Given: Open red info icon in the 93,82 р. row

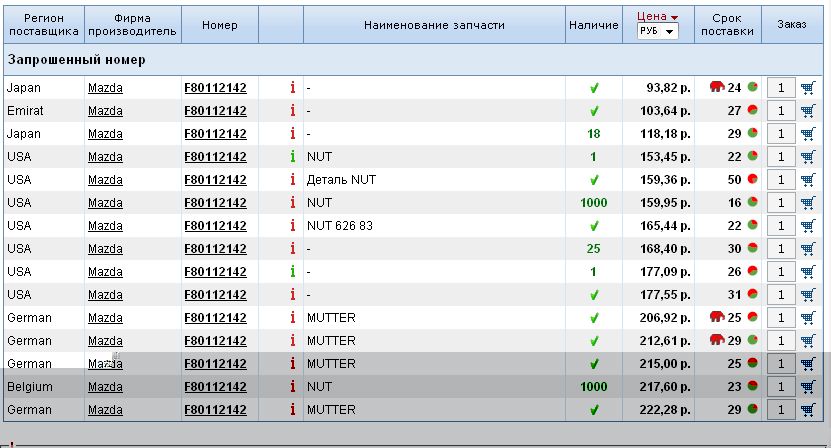Looking at the screenshot, I should pyautogui.click(x=293, y=87).
